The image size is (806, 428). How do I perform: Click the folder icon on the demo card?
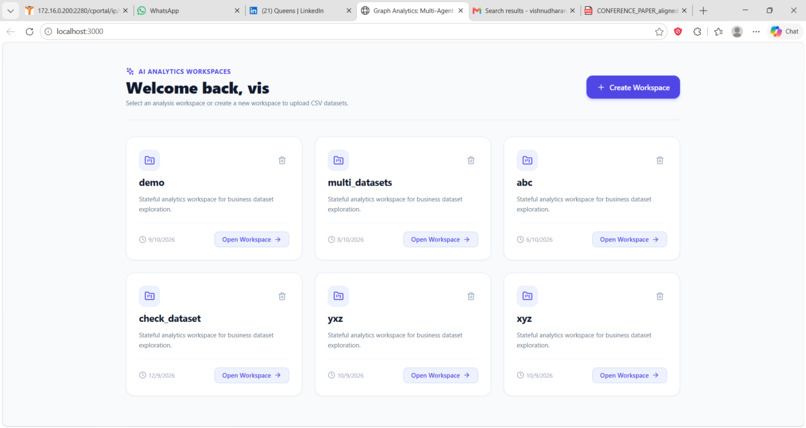coord(149,160)
